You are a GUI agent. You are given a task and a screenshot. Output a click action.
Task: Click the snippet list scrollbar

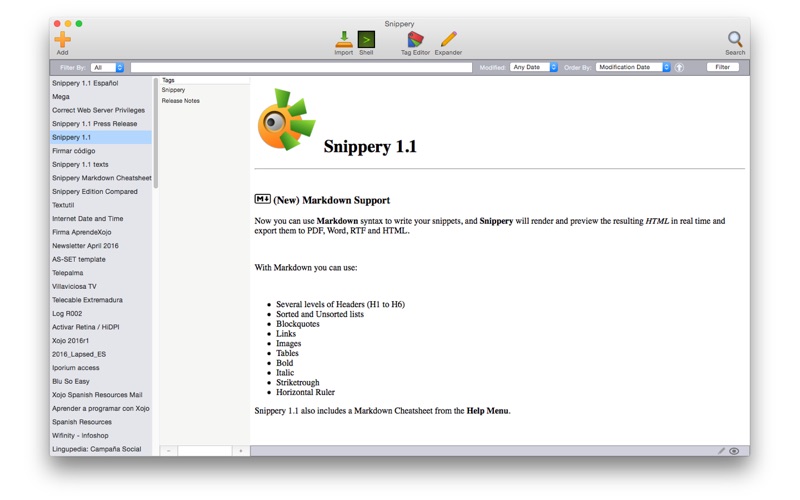click(x=156, y=133)
